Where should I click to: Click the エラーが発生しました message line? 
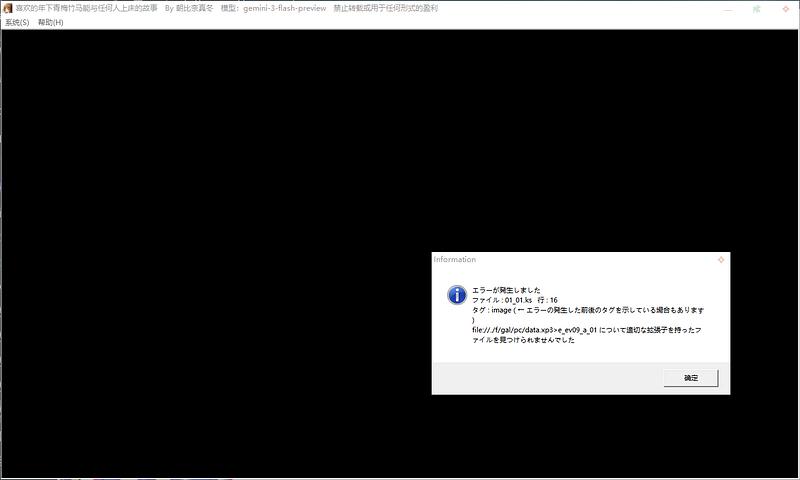[x=506, y=290]
